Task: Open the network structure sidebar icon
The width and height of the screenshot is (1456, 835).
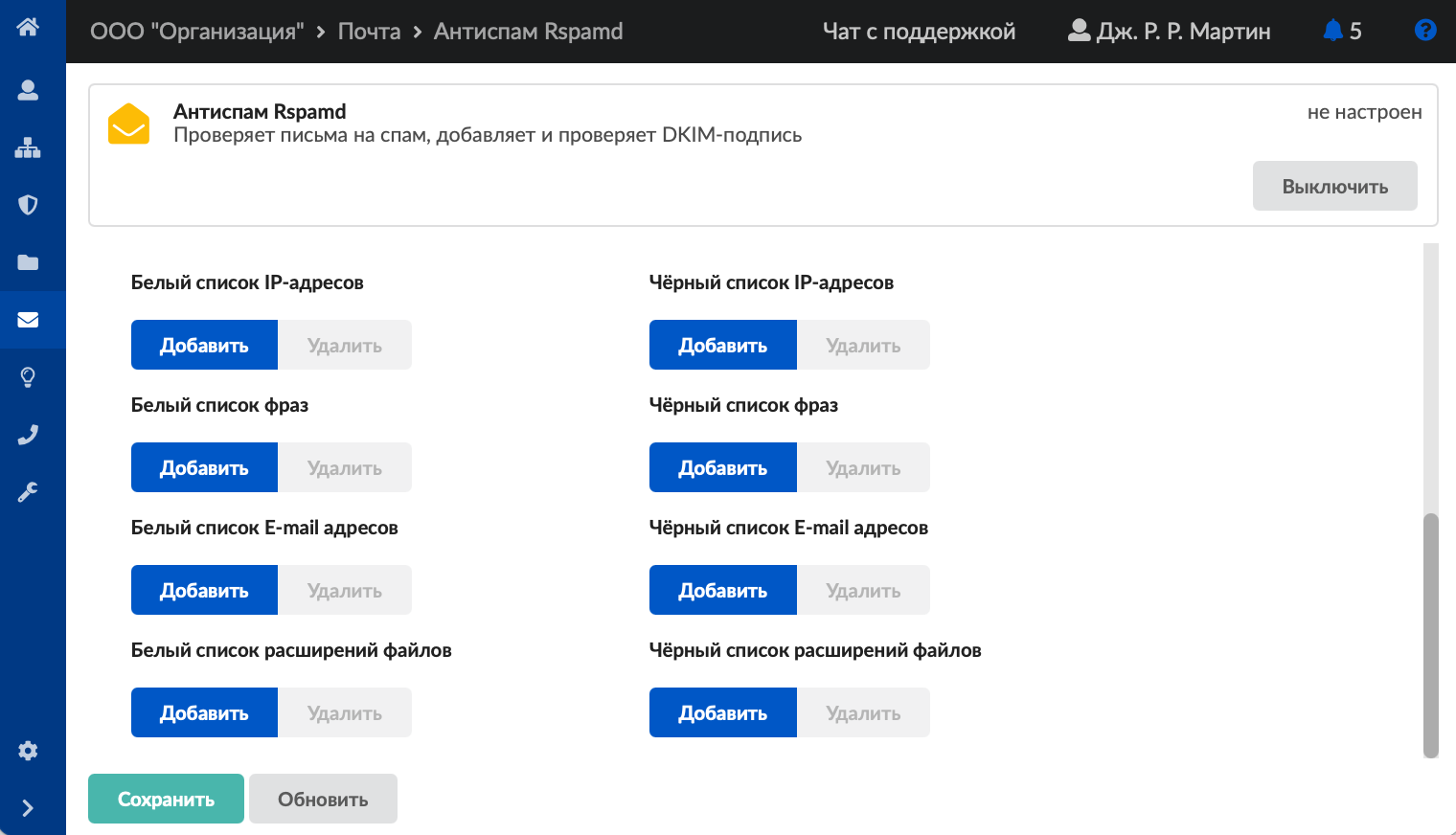Action: 28,147
